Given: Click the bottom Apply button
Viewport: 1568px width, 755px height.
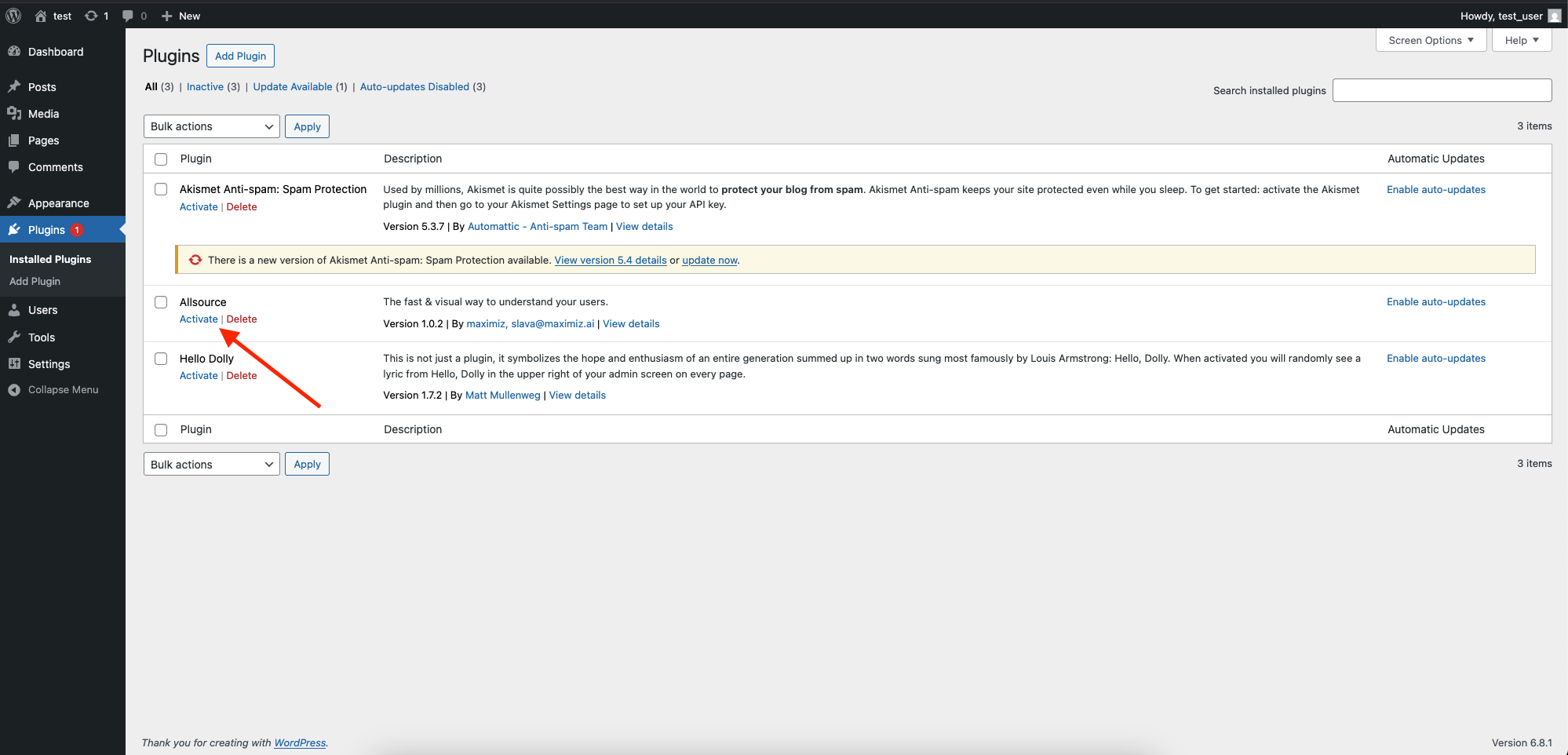Looking at the screenshot, I should (307, 465).
